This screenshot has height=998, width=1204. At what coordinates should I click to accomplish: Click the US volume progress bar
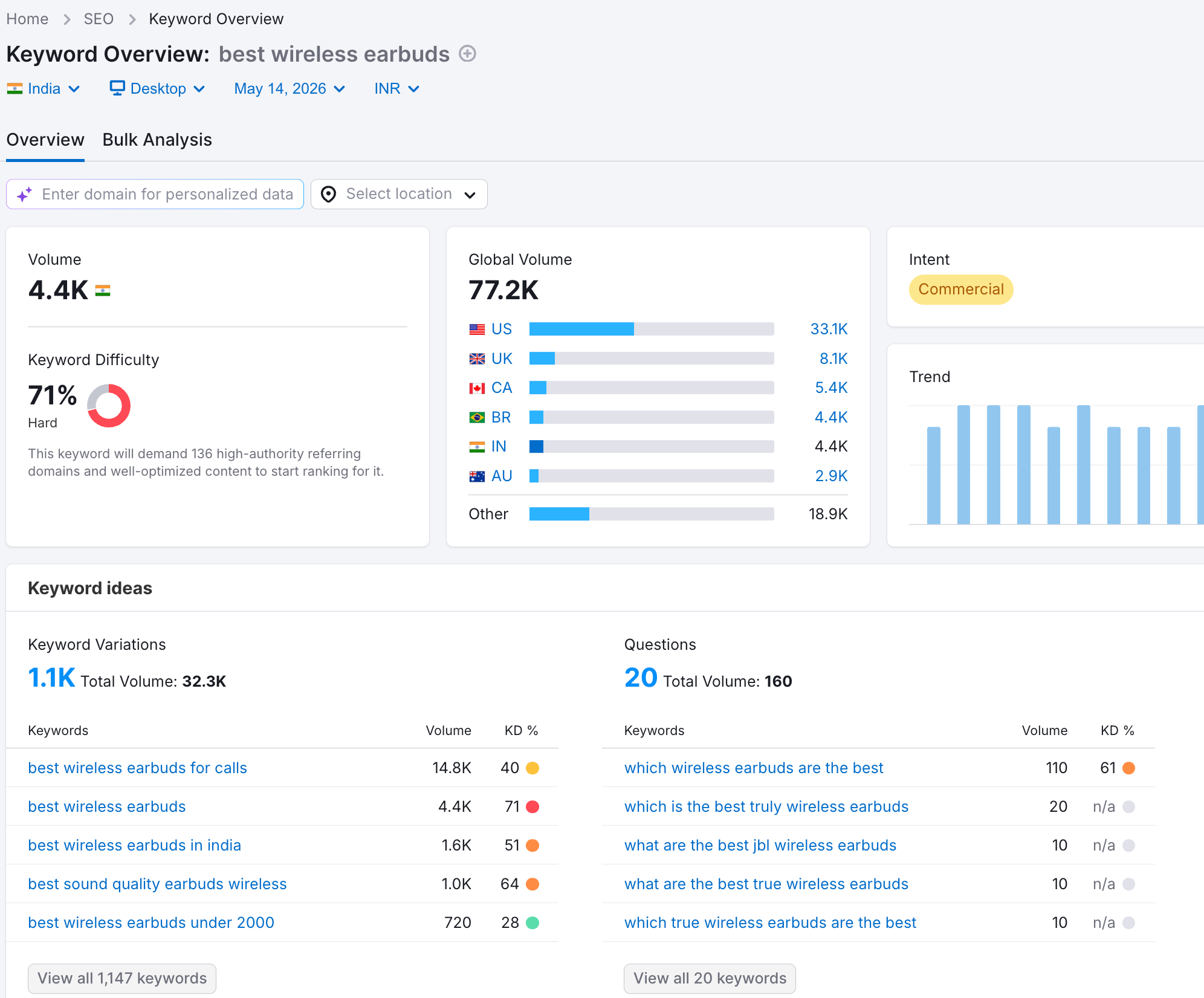(x=652, y=329)
